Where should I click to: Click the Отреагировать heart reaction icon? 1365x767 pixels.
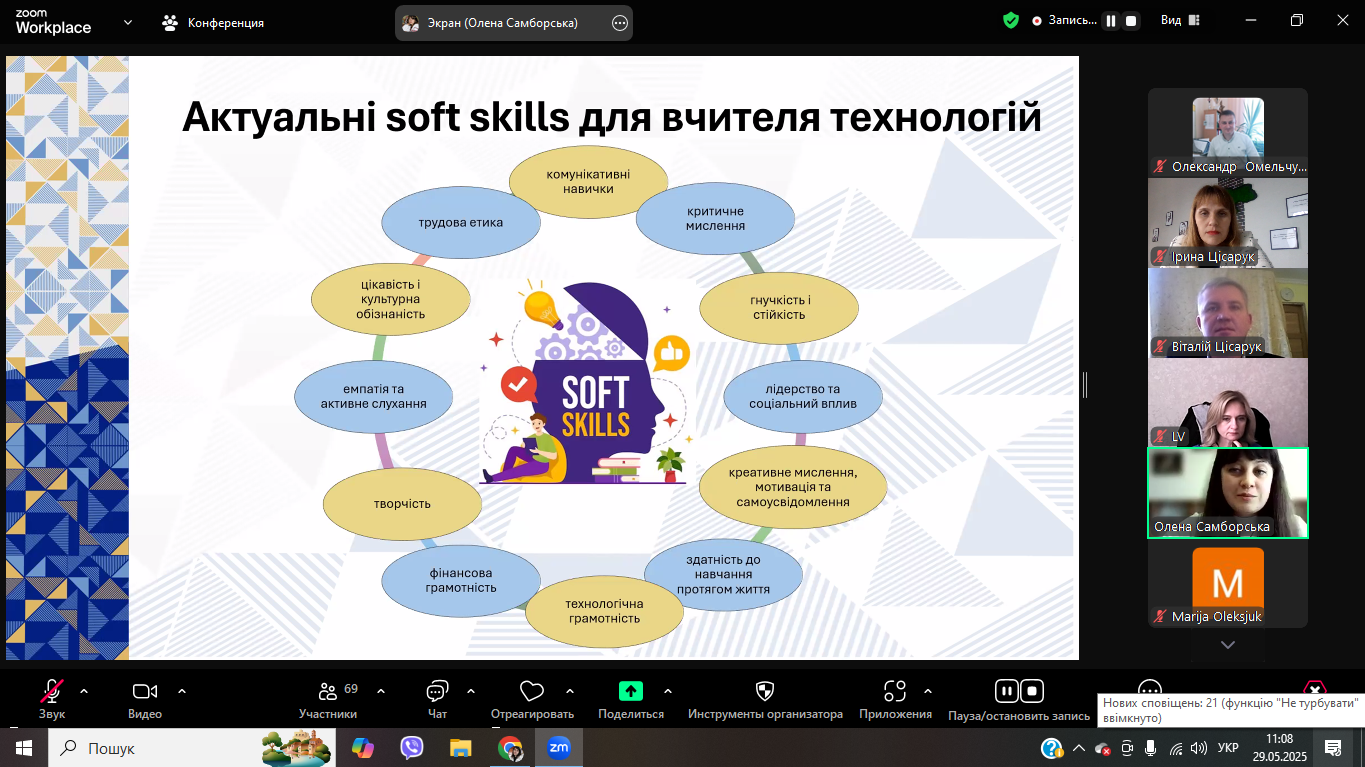(x=532, y=692)
